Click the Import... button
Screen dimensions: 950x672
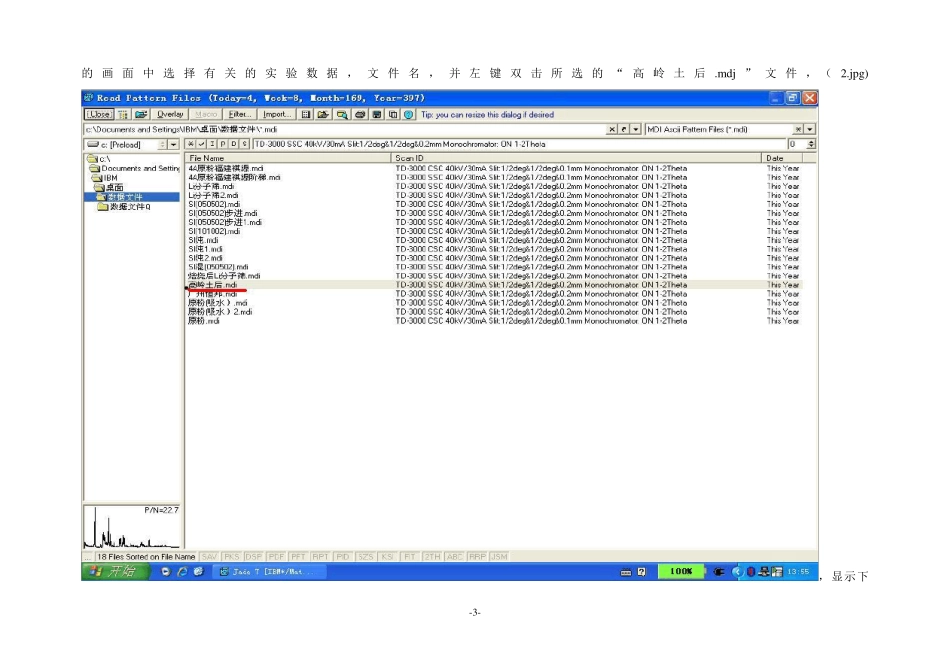click(x=277, y=115)
